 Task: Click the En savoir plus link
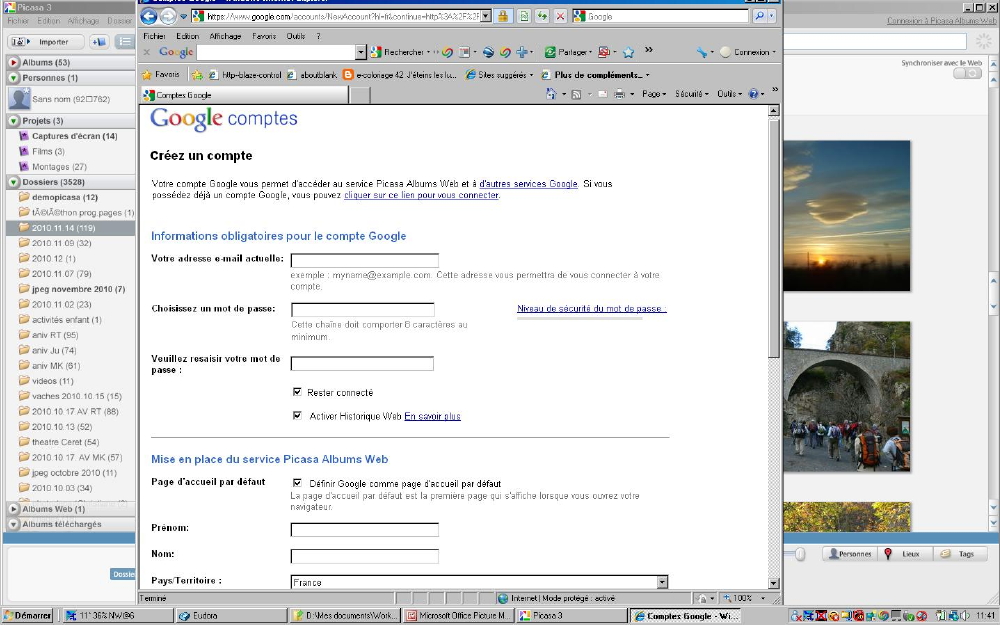click(x=432, y=416)
